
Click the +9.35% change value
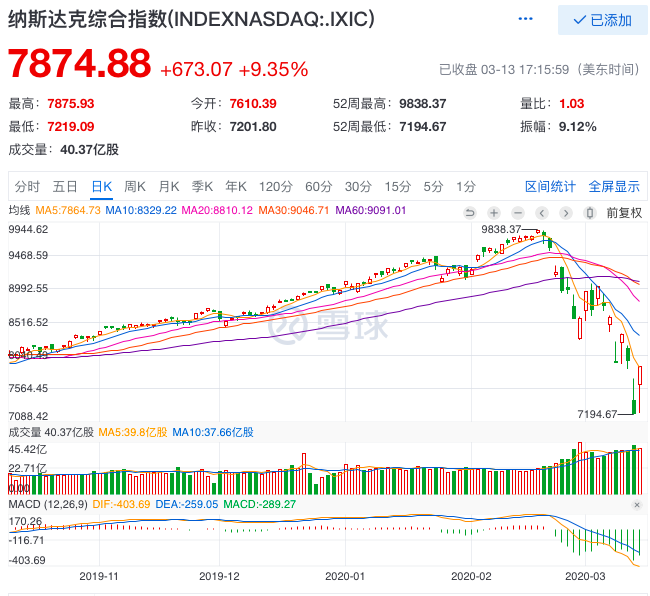[x=274, y=69]
